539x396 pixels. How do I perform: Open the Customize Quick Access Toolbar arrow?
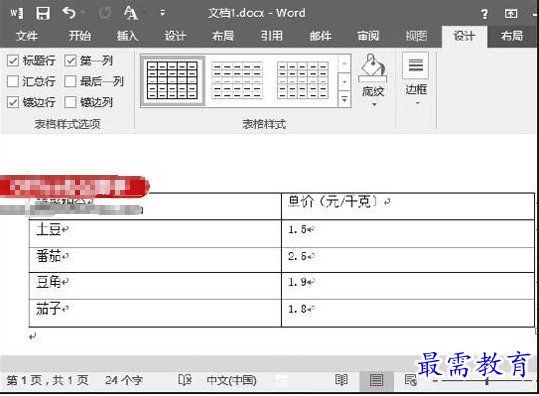(162, 13)
